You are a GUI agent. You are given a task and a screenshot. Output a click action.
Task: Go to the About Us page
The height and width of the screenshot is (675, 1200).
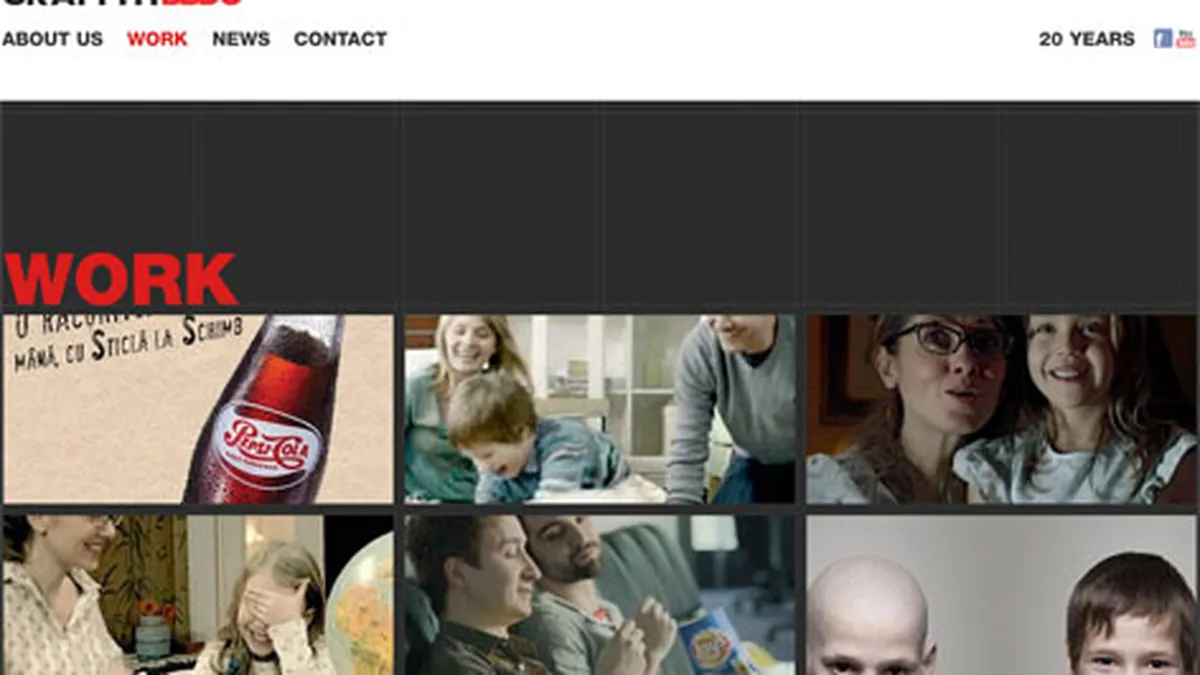[x=52, y=39]
